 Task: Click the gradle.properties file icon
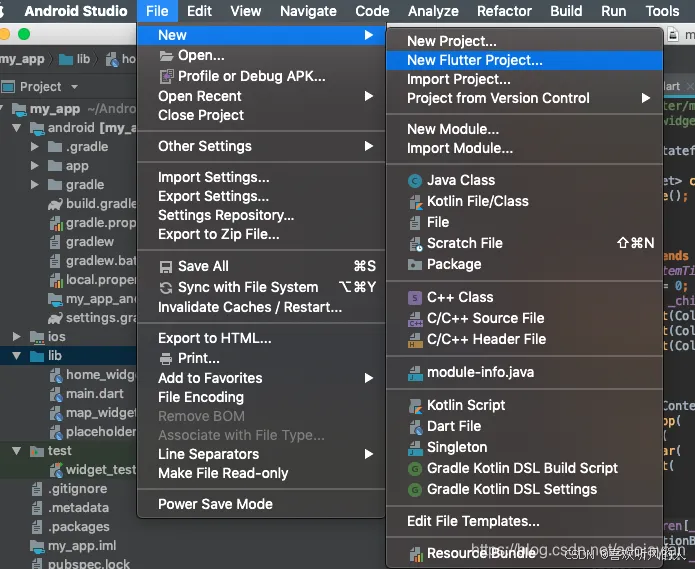[55, 223]
